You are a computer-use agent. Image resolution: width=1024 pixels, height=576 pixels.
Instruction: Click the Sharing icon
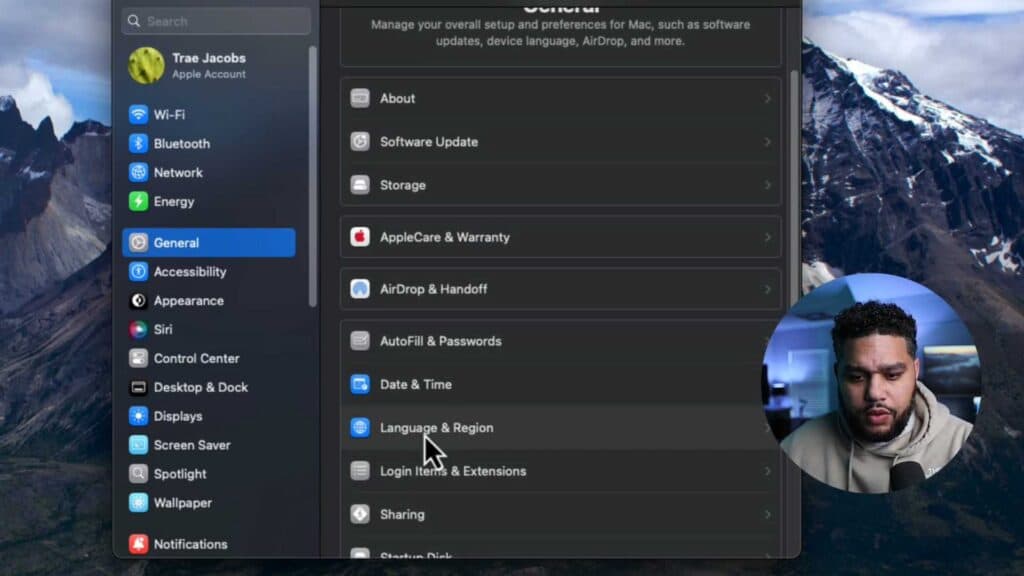[360, 514]
